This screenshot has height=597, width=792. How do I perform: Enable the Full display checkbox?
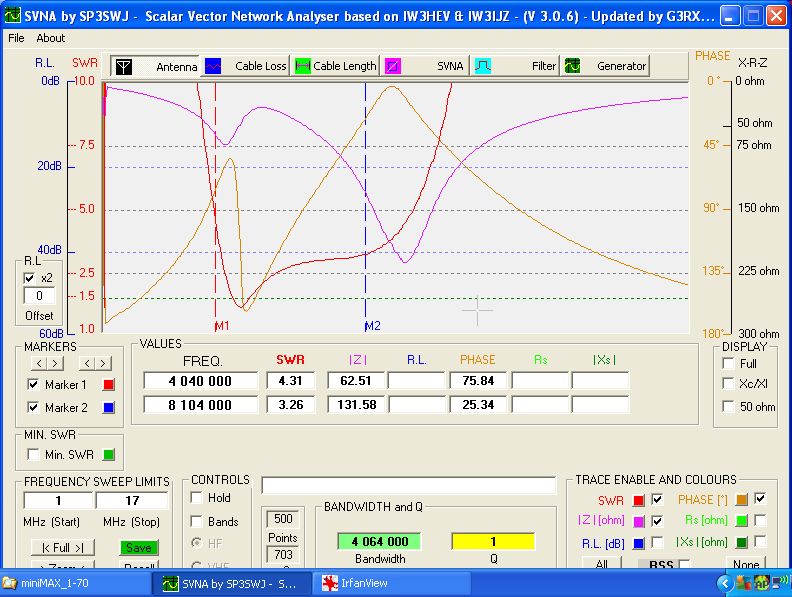tap(728, 364)
